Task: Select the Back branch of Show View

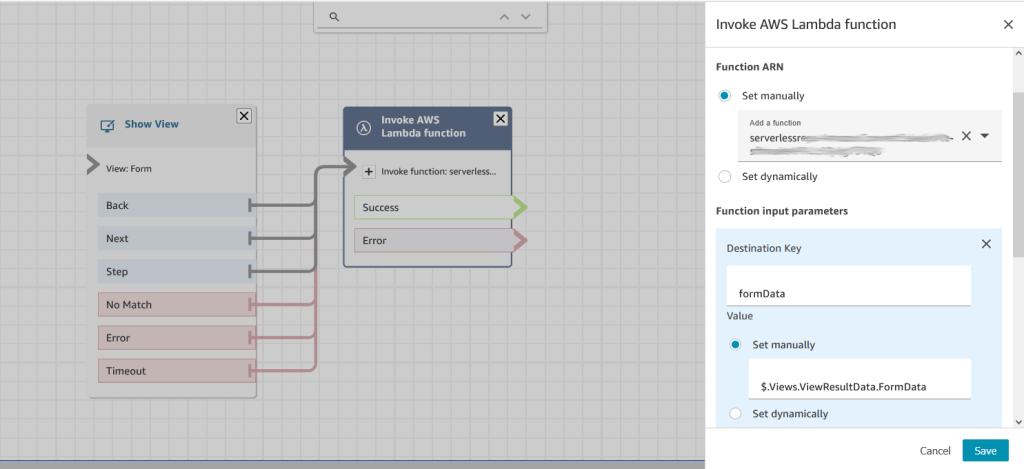Action: click(x=176, y=205)
